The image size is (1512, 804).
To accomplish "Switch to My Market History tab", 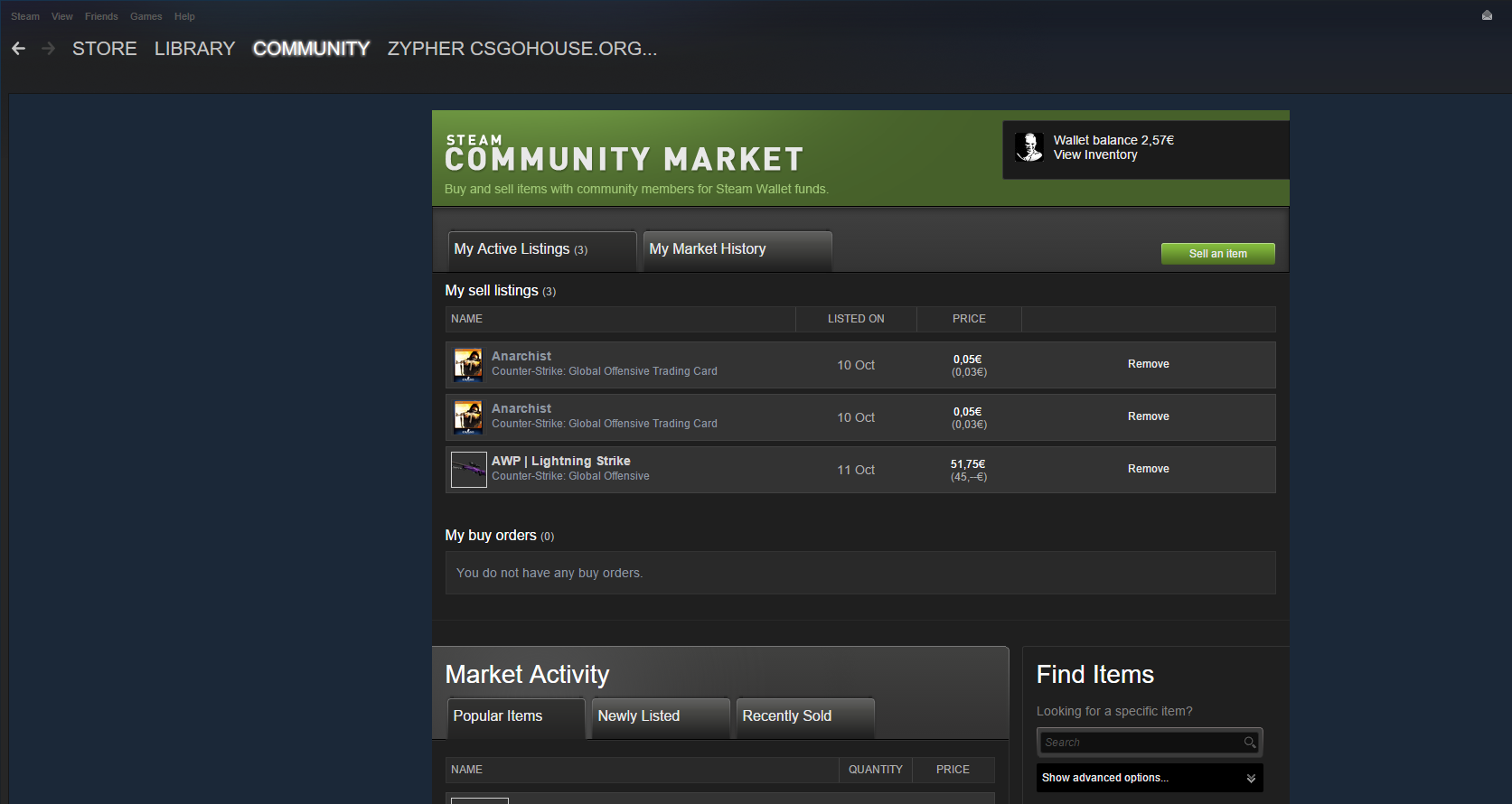I will coord(737,250).
